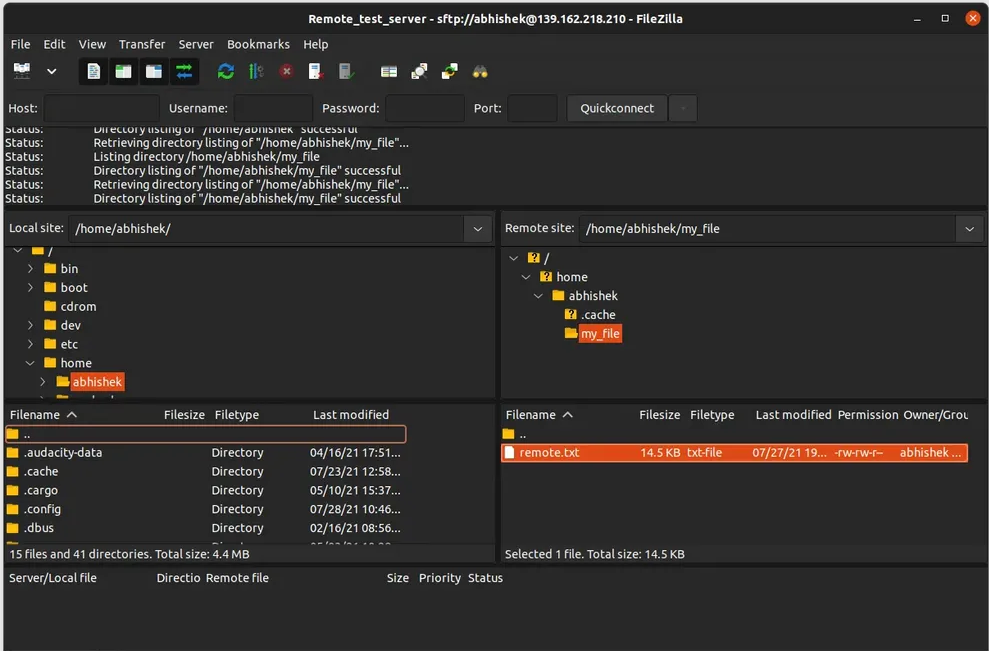Viewport: 989px width, 651px height.
Task: Sort remote files by Last modified column
Action: click(793, 415)
